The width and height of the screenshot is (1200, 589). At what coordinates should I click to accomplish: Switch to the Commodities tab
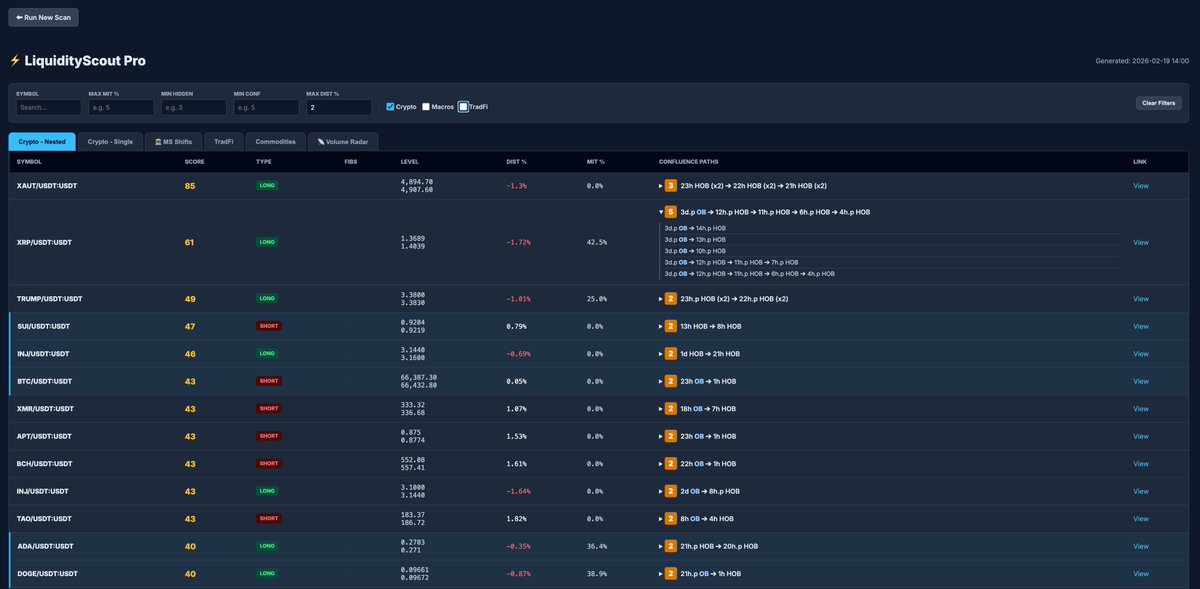pyautogui.click(x=275, y=141)
